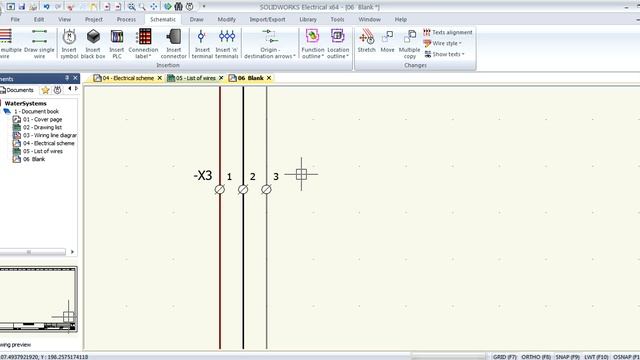The image size is (640, 360).
Task: Click tree panel horizontal scrollbar right arrow
Action: [72, 252]
